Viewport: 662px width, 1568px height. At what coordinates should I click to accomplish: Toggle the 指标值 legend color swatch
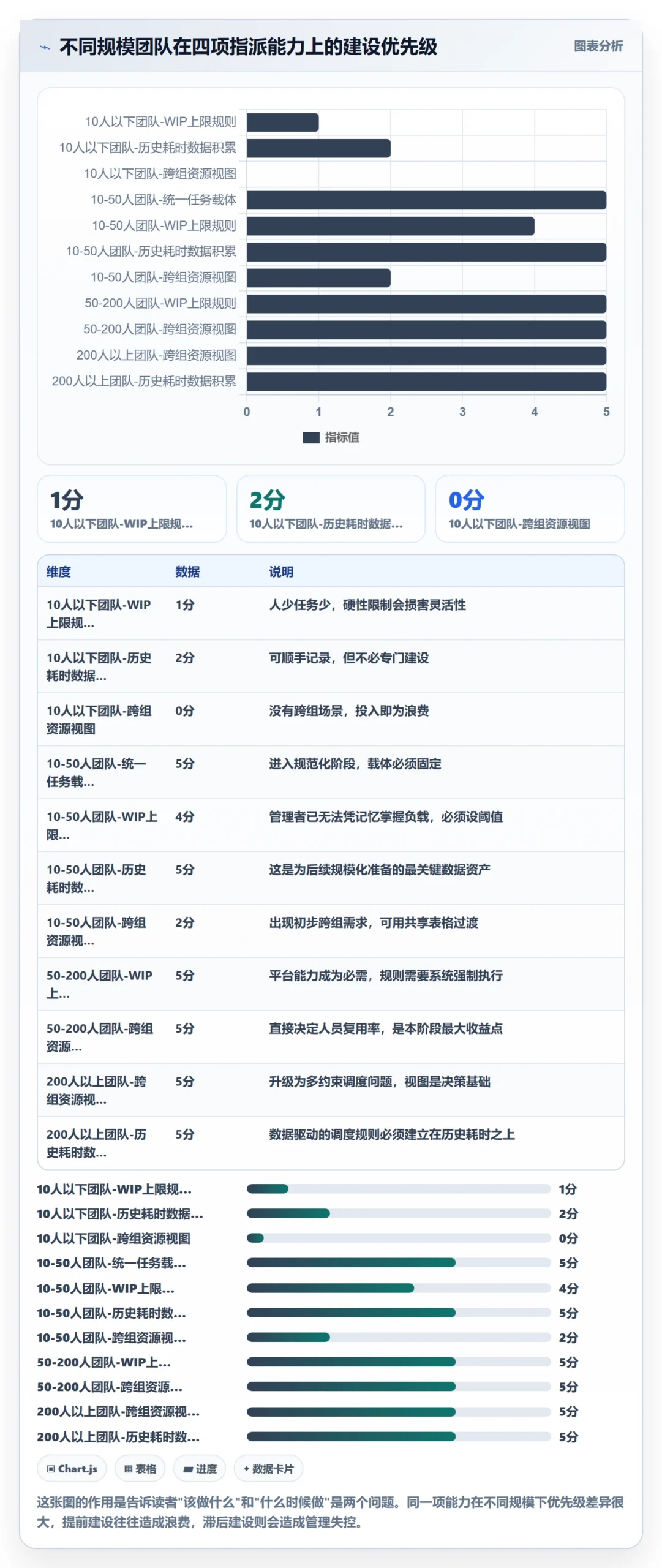point(311,437)
